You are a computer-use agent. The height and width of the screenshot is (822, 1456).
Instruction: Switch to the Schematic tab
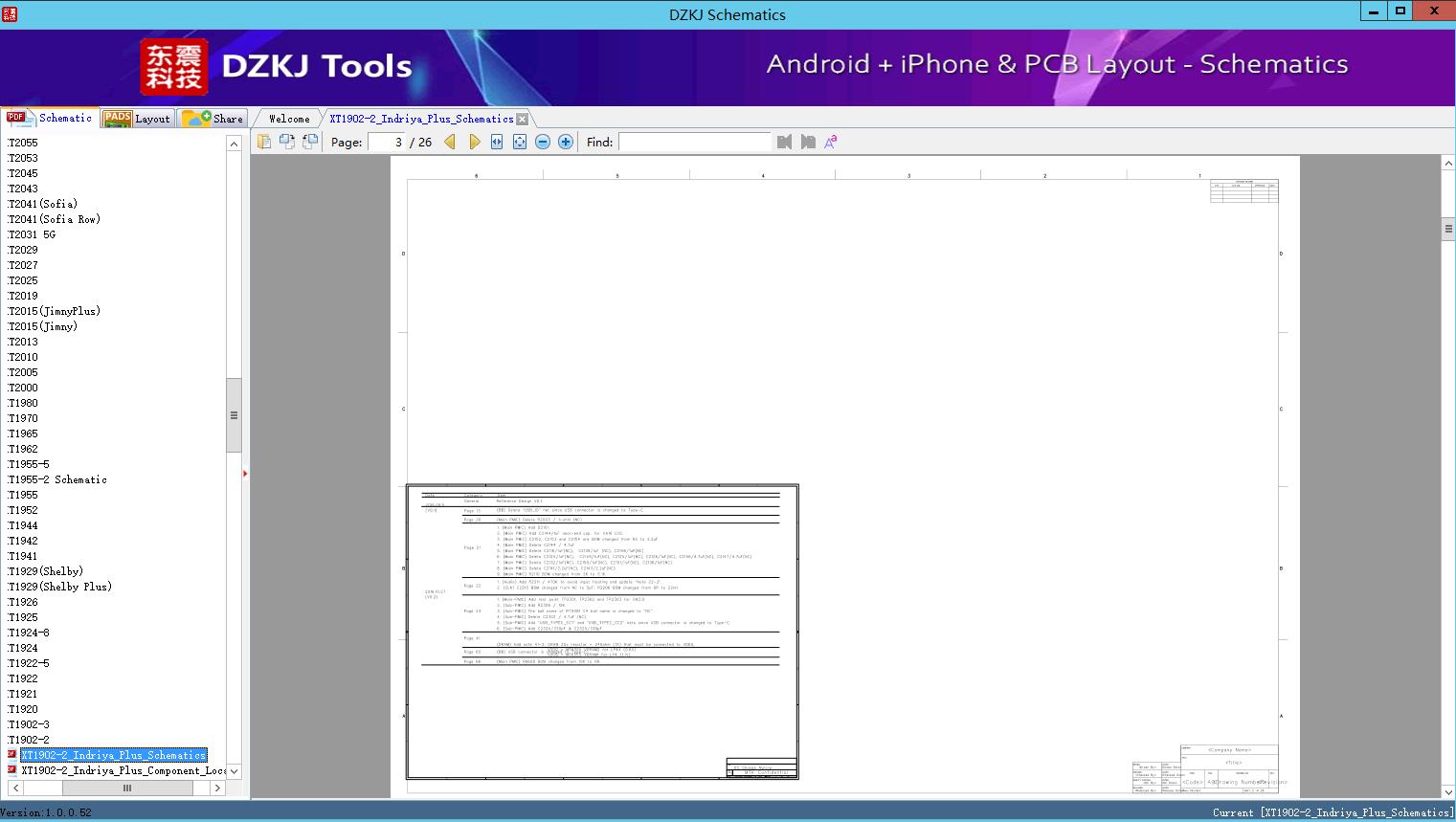click(x=50, y=118)
